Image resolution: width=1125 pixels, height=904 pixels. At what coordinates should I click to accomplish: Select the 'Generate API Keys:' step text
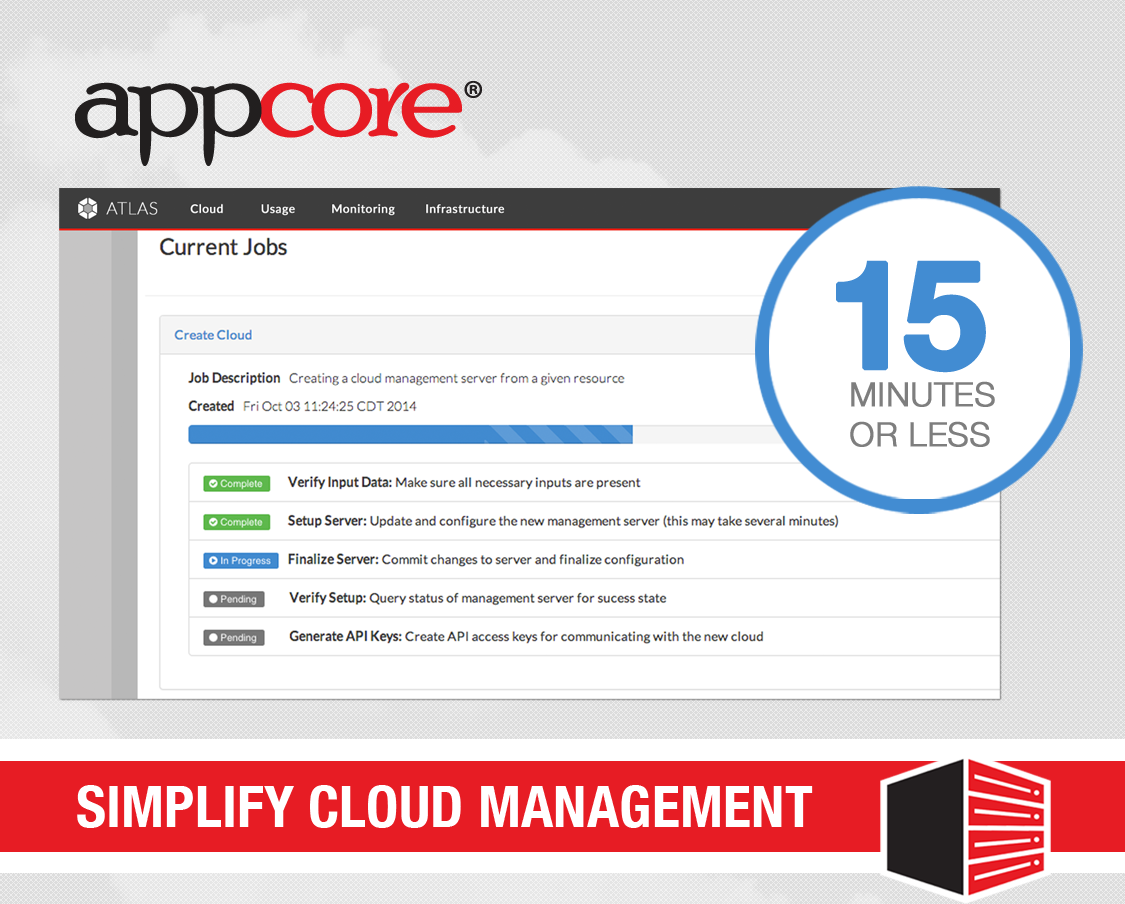(345, 636)
